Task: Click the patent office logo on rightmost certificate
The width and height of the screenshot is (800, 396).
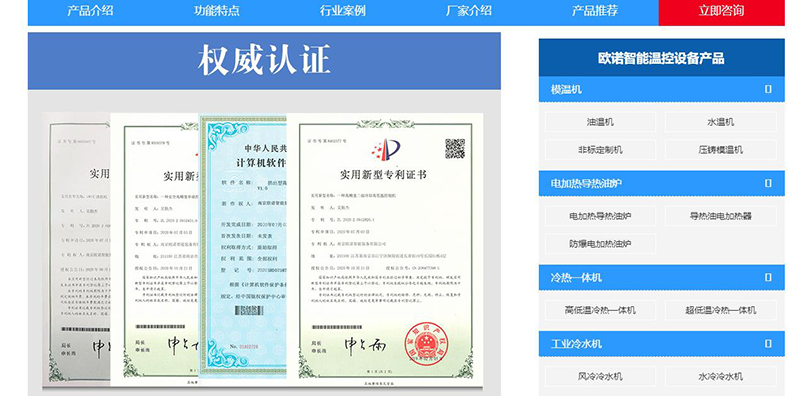Action: coord(387,150)
